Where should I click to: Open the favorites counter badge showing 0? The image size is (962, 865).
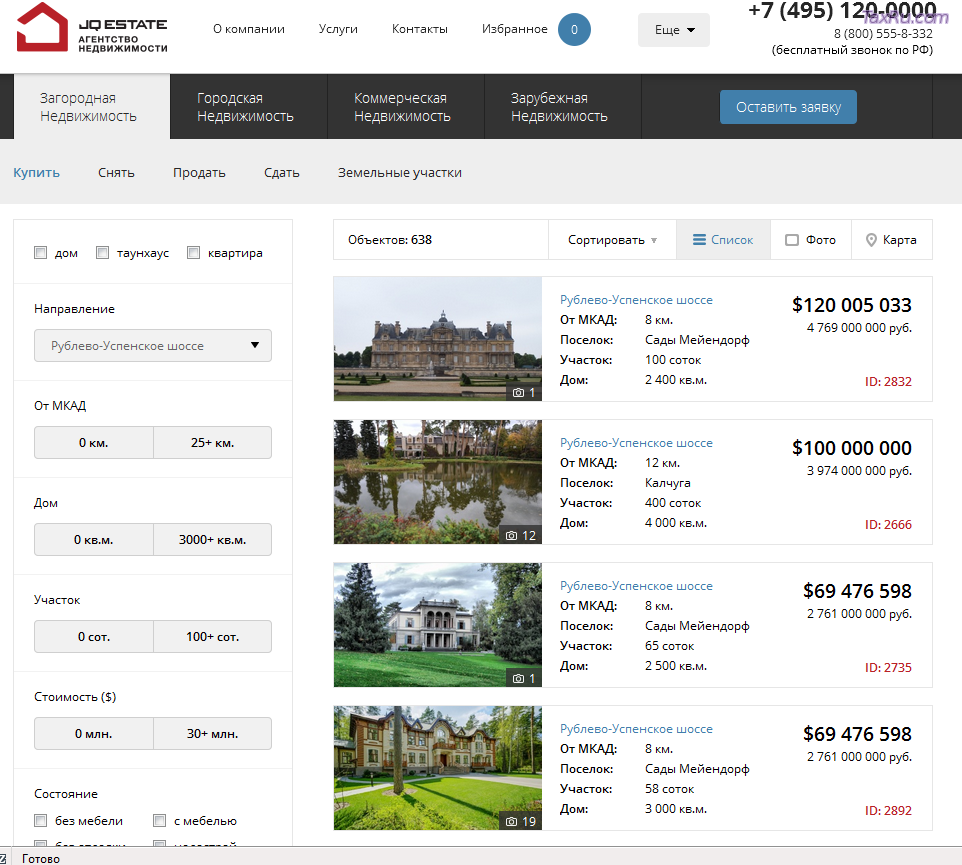(x=574, y=30)
